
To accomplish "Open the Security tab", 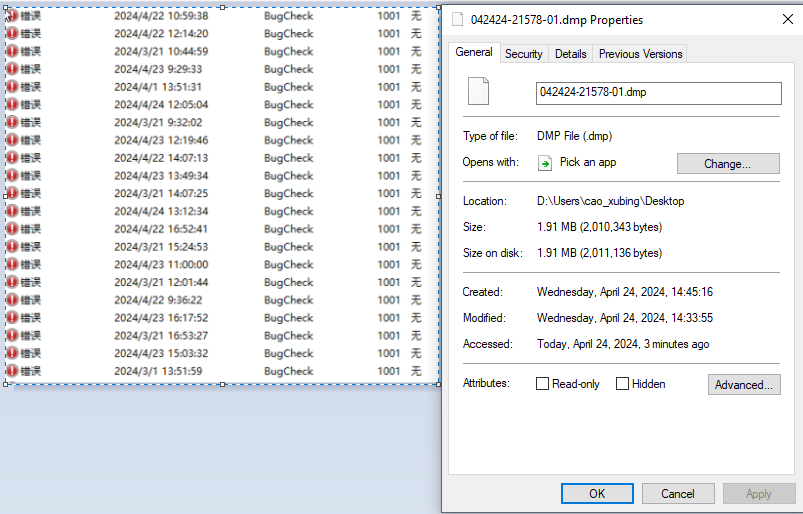I will pos(523,54).
